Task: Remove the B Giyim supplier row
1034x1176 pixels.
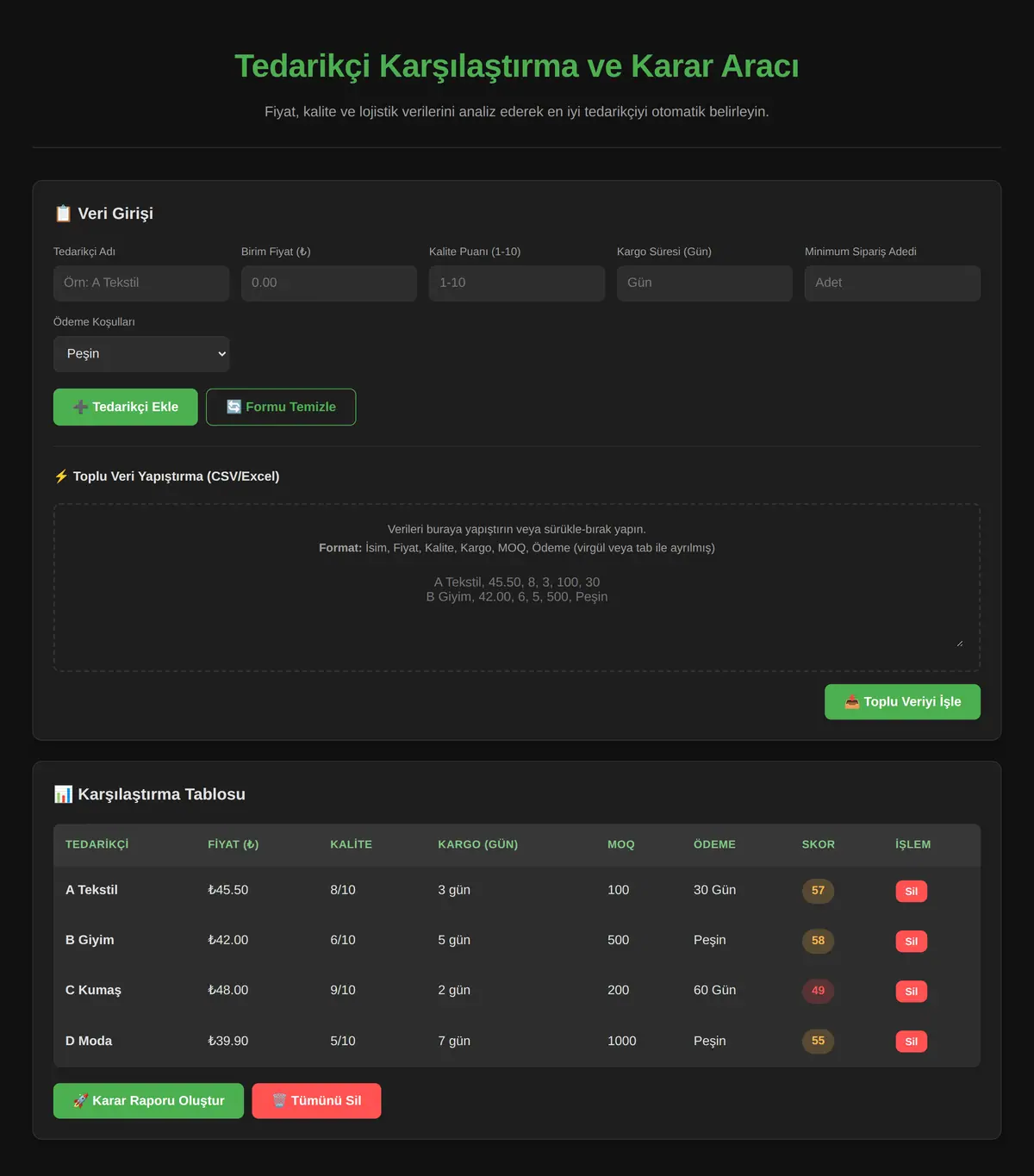Action: pyautogui.click(x=911, y=941)
